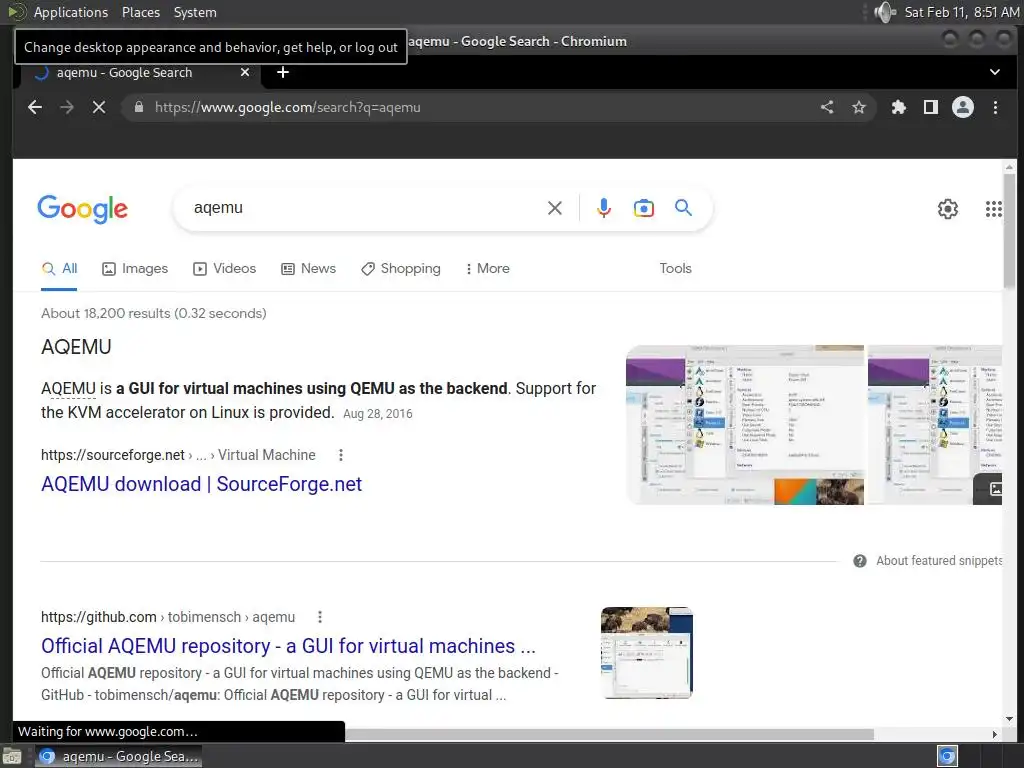Click the scroll up arrow
1024x768 pixels.
(1010, 166)
